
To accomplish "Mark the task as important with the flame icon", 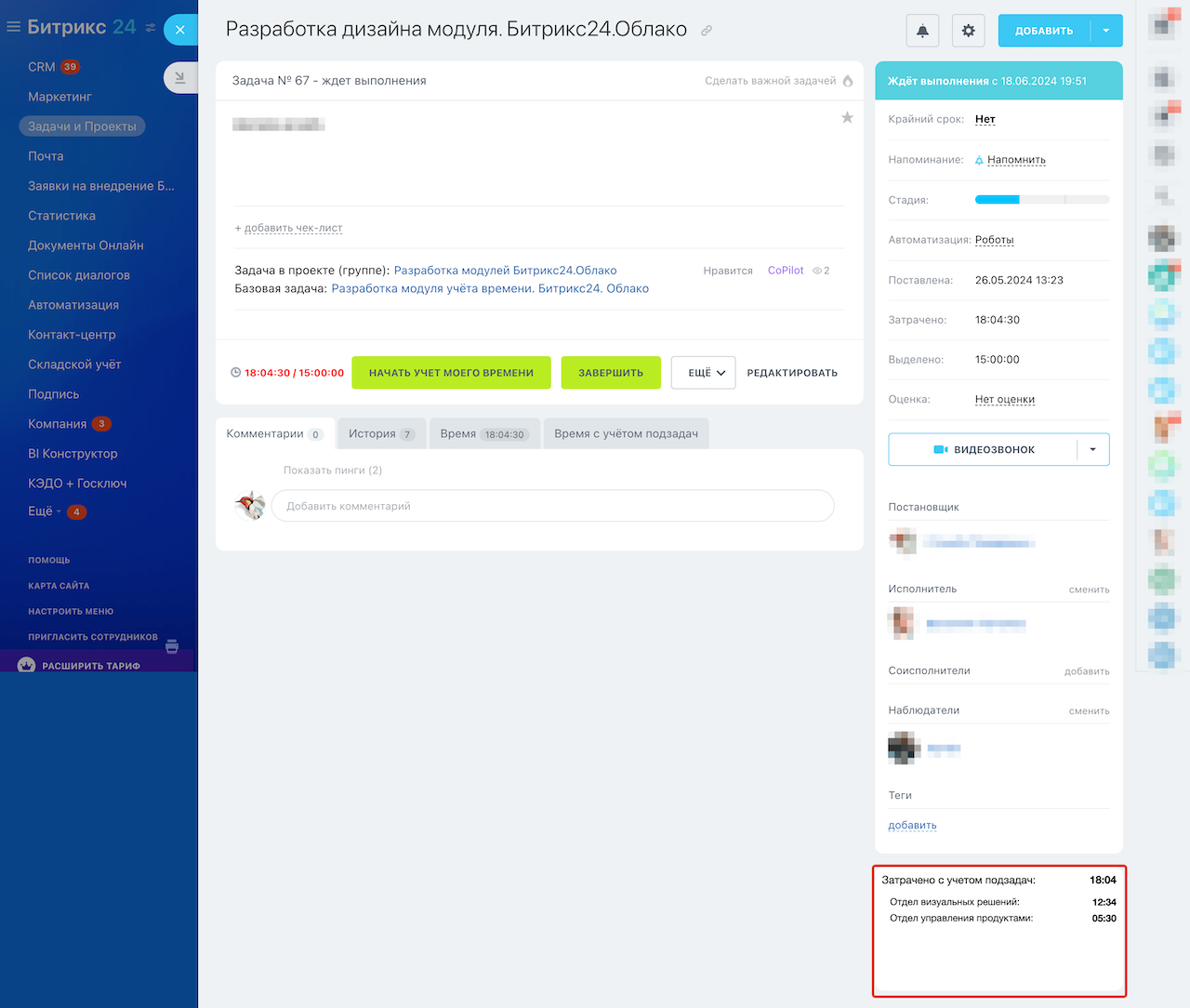I will pyautogui.click(x=848, y=81).
